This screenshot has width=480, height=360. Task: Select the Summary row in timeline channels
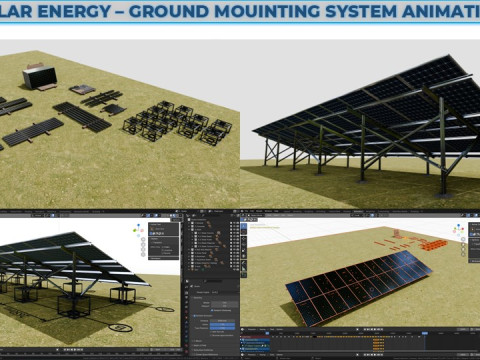tap(255, 337)
